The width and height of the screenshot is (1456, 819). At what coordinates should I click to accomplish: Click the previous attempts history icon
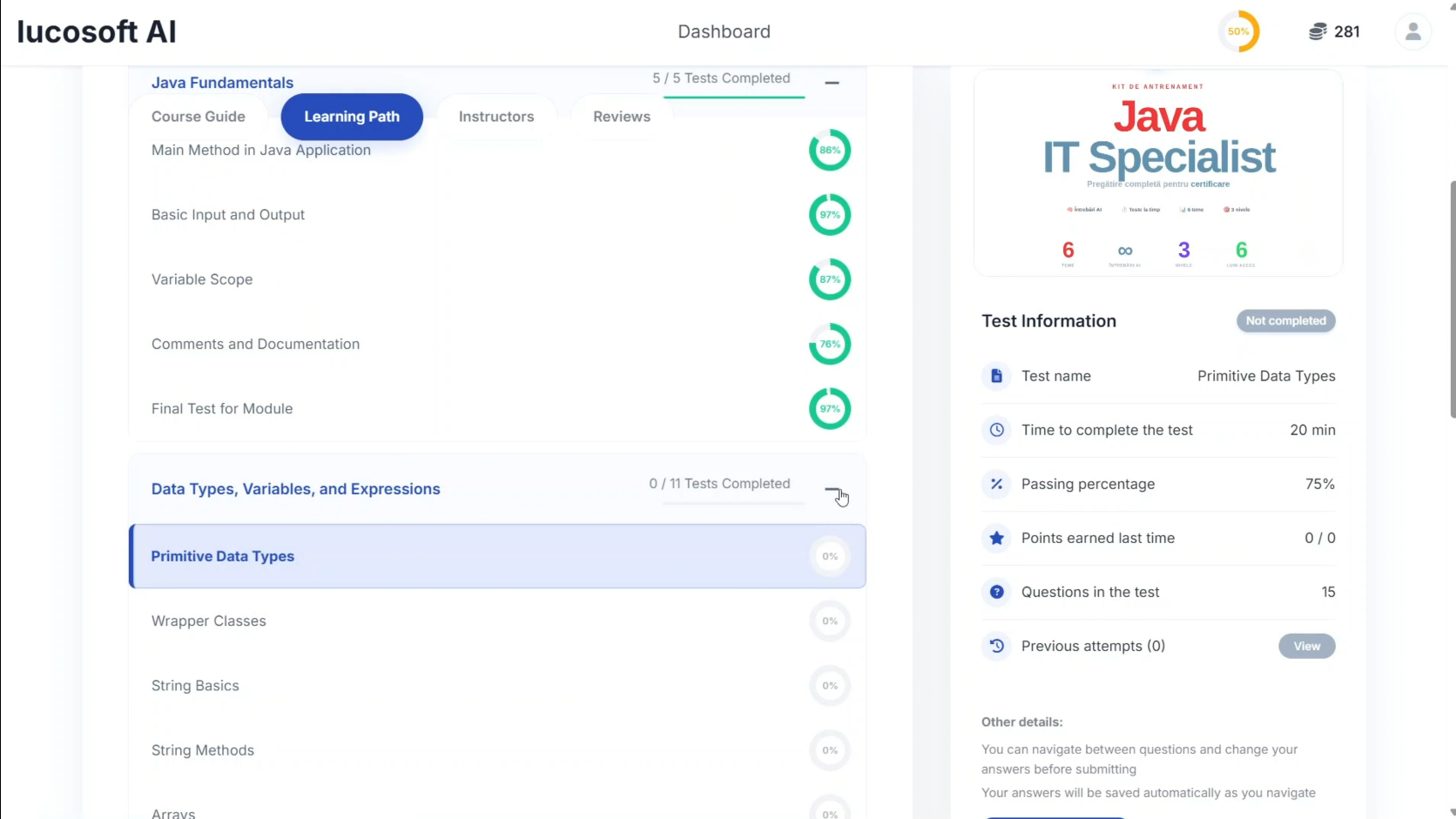point(996,646)
